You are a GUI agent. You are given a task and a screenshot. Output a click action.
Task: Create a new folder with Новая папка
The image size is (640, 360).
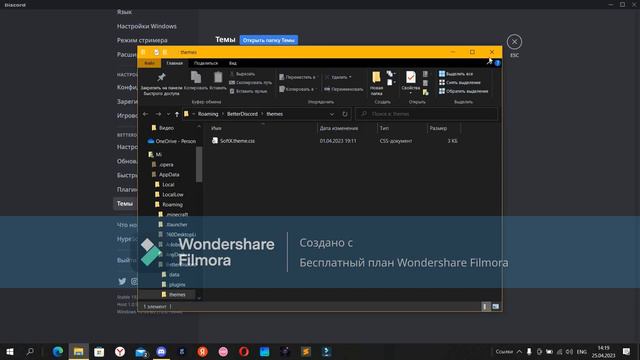pos(376,83)
